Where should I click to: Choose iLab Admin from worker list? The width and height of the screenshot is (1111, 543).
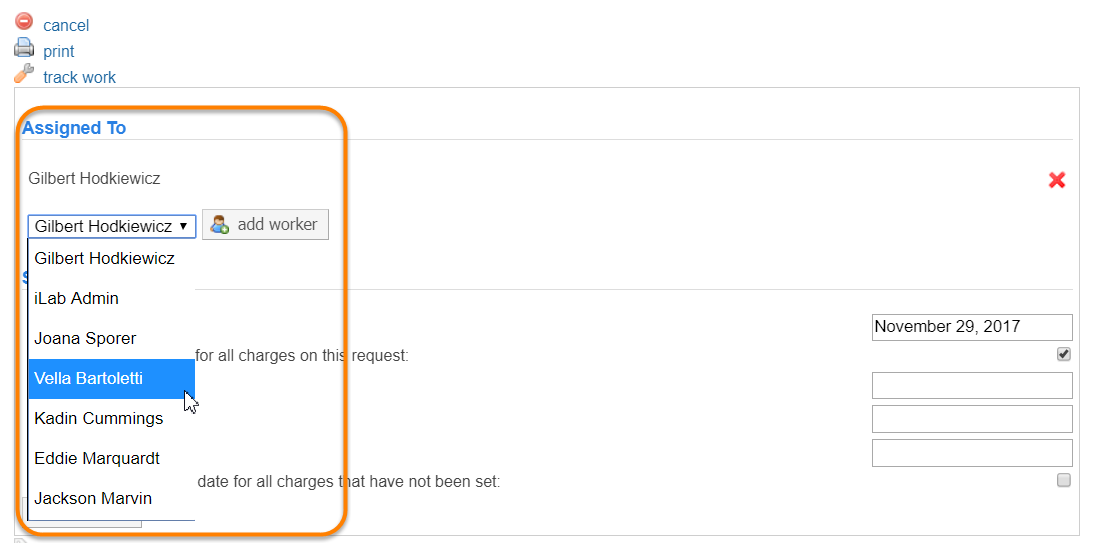coord(77,298)
